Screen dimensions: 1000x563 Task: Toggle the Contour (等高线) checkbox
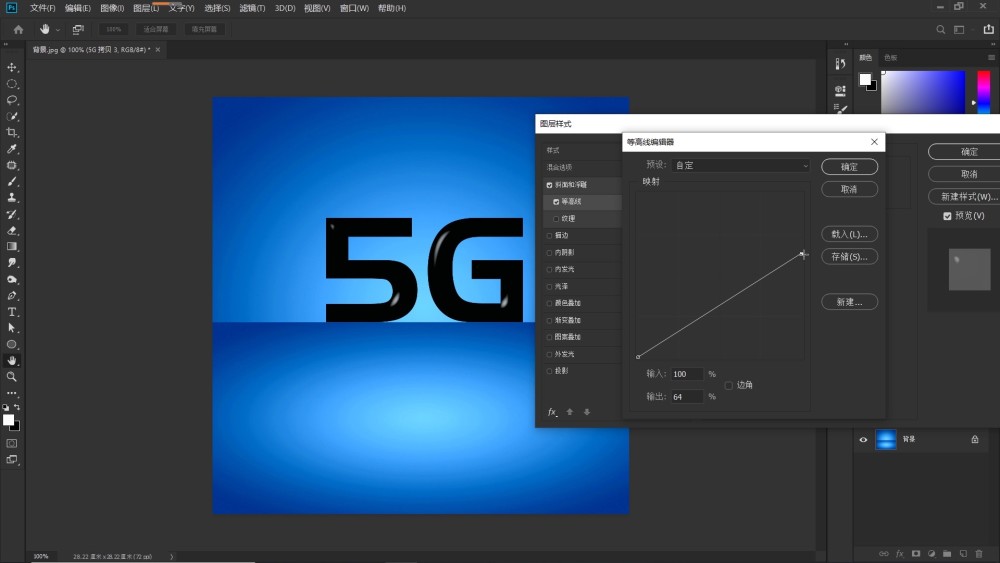[556, 201]
